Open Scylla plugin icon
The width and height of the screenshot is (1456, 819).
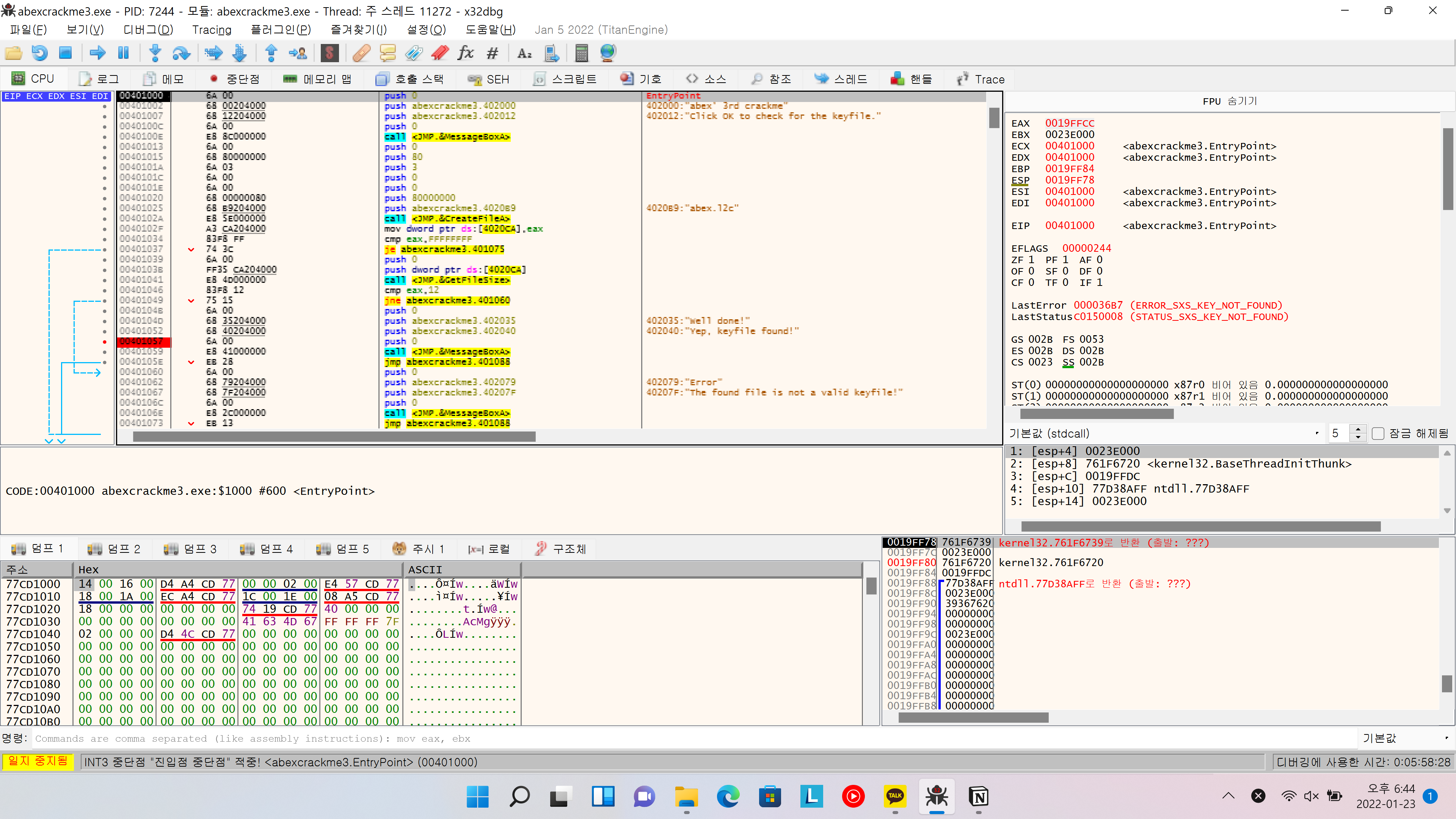coord(329,53)
